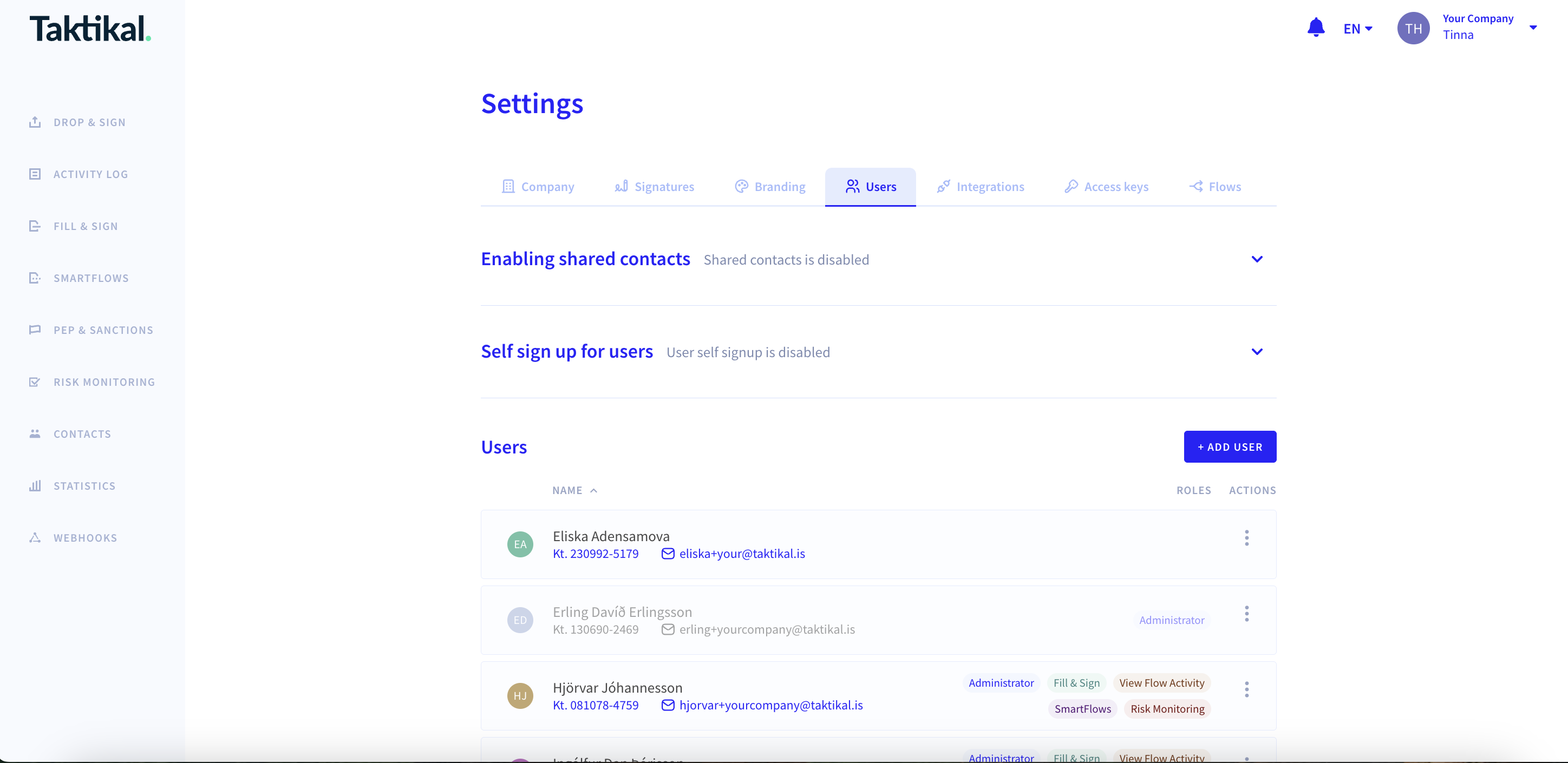Click the Taktikal logo
Viewport: 1568px width, 763px height.
(x=90, y=29)
